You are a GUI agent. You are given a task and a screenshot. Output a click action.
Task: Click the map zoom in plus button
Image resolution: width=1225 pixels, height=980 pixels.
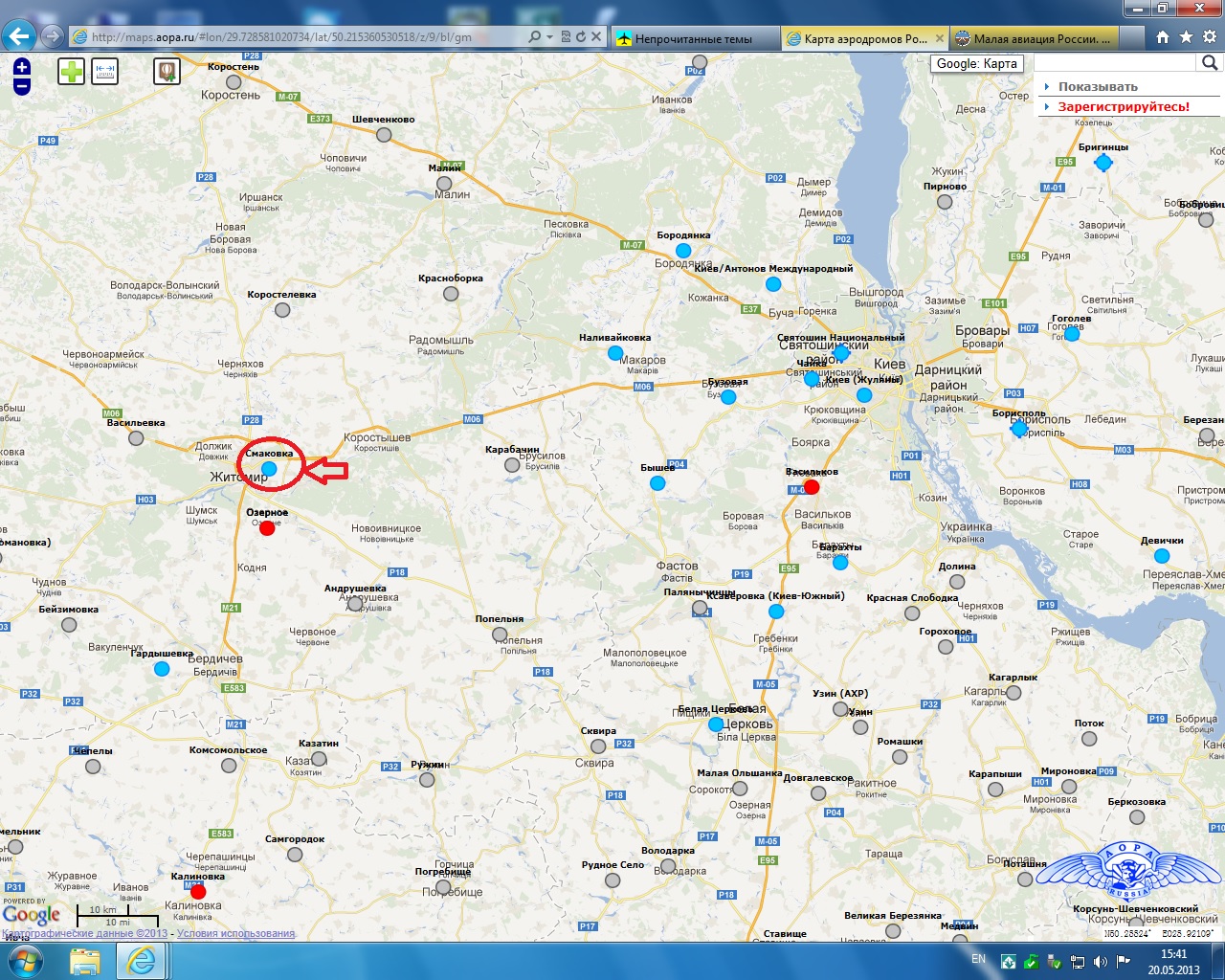point(22,67)
